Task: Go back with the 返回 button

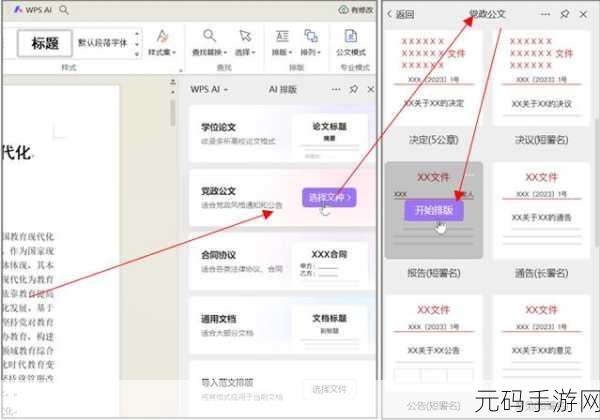Action: [400, 15]
